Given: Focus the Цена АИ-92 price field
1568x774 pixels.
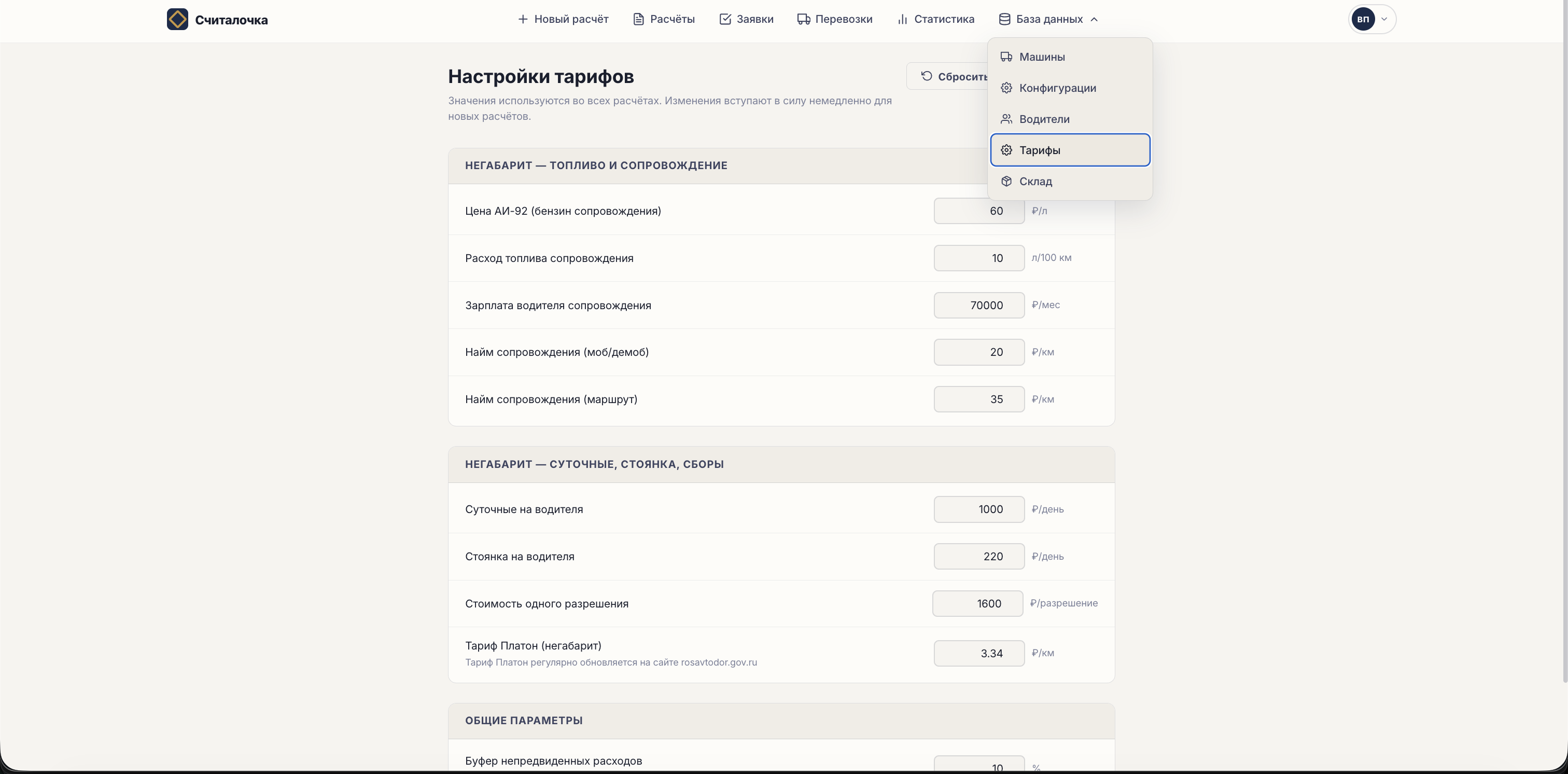Looking at the screenshot, I should (979, 211).
